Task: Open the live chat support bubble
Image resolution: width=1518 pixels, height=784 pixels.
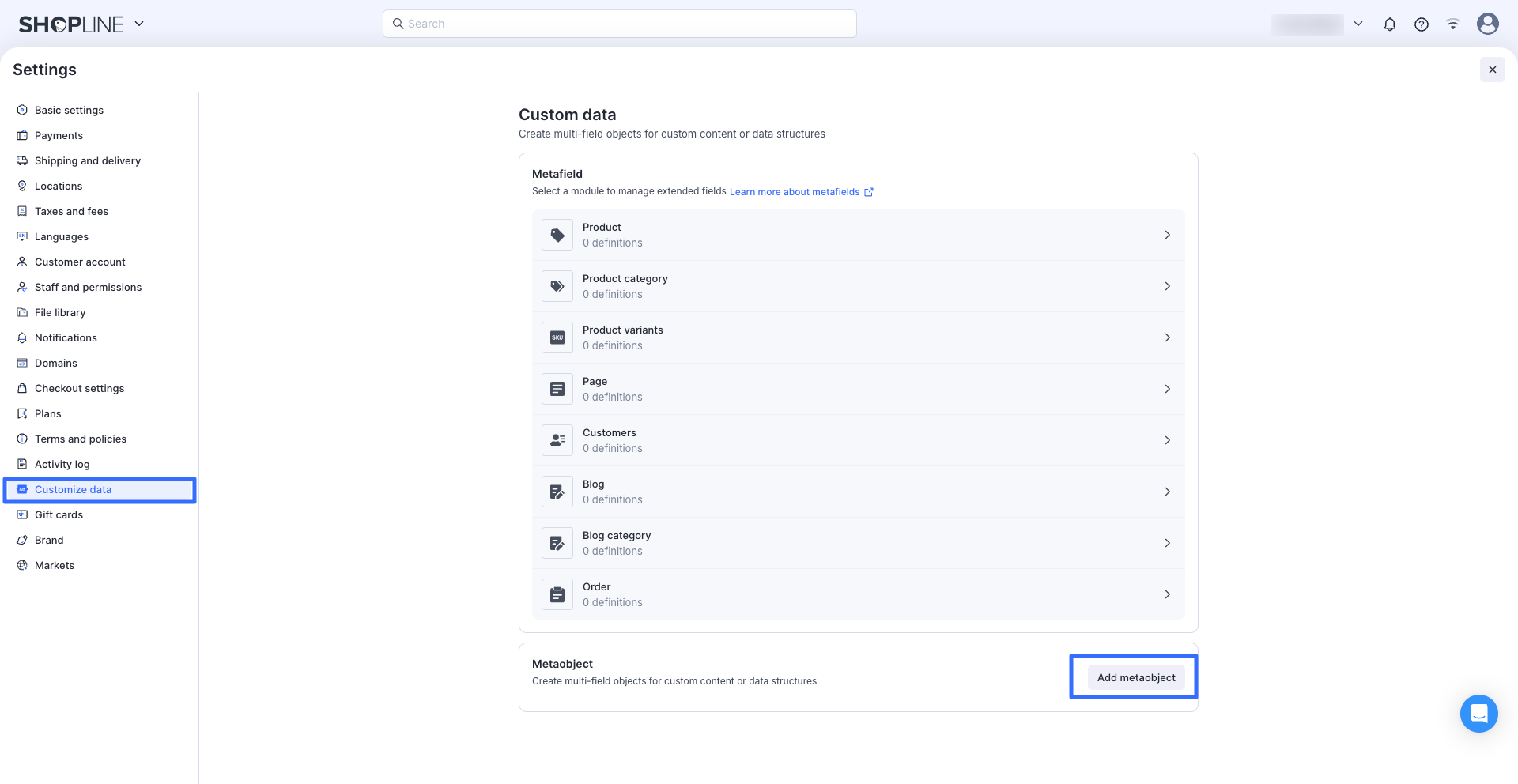Action: (x=1478, y=714)
